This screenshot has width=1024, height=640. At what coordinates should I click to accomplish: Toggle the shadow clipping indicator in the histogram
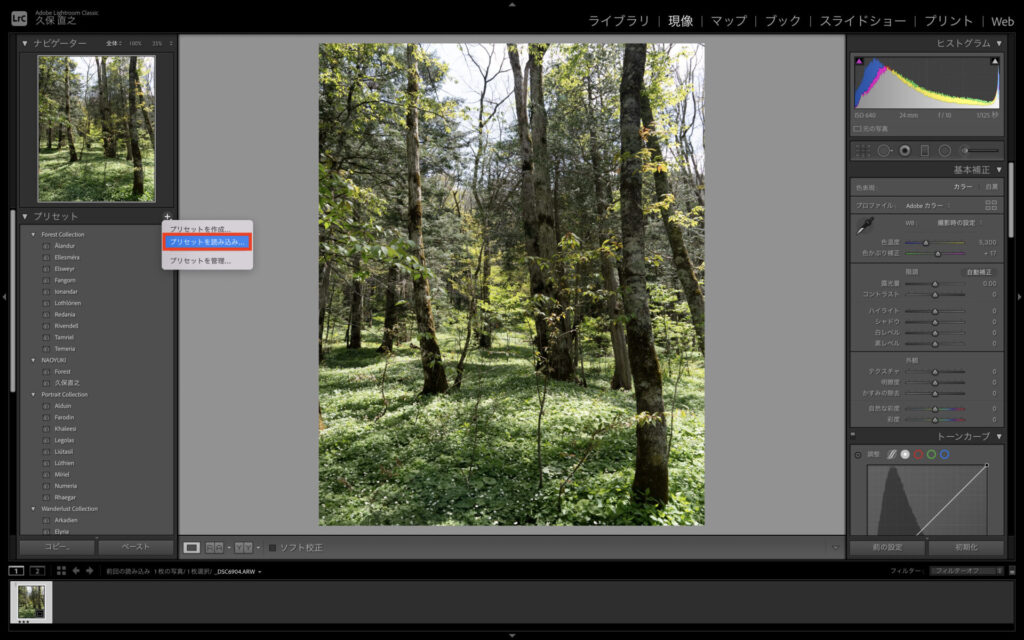(x=859, y=61)
